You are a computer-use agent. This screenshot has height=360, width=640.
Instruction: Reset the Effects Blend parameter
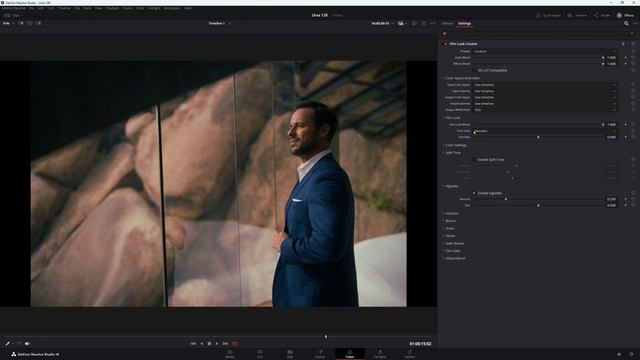click(633, 64)
